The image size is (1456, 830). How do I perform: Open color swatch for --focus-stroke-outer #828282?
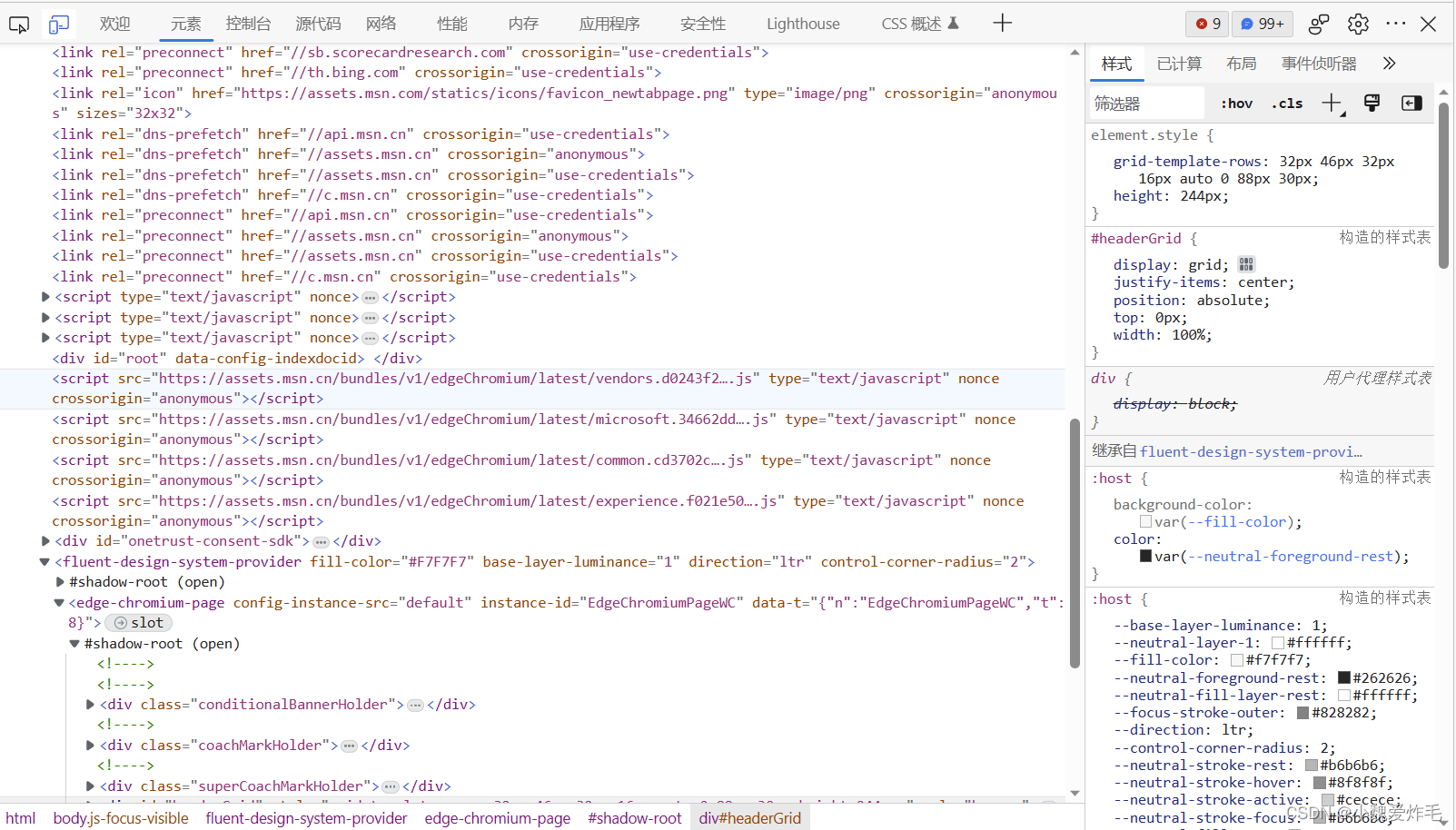click(x=1302, y=713)
